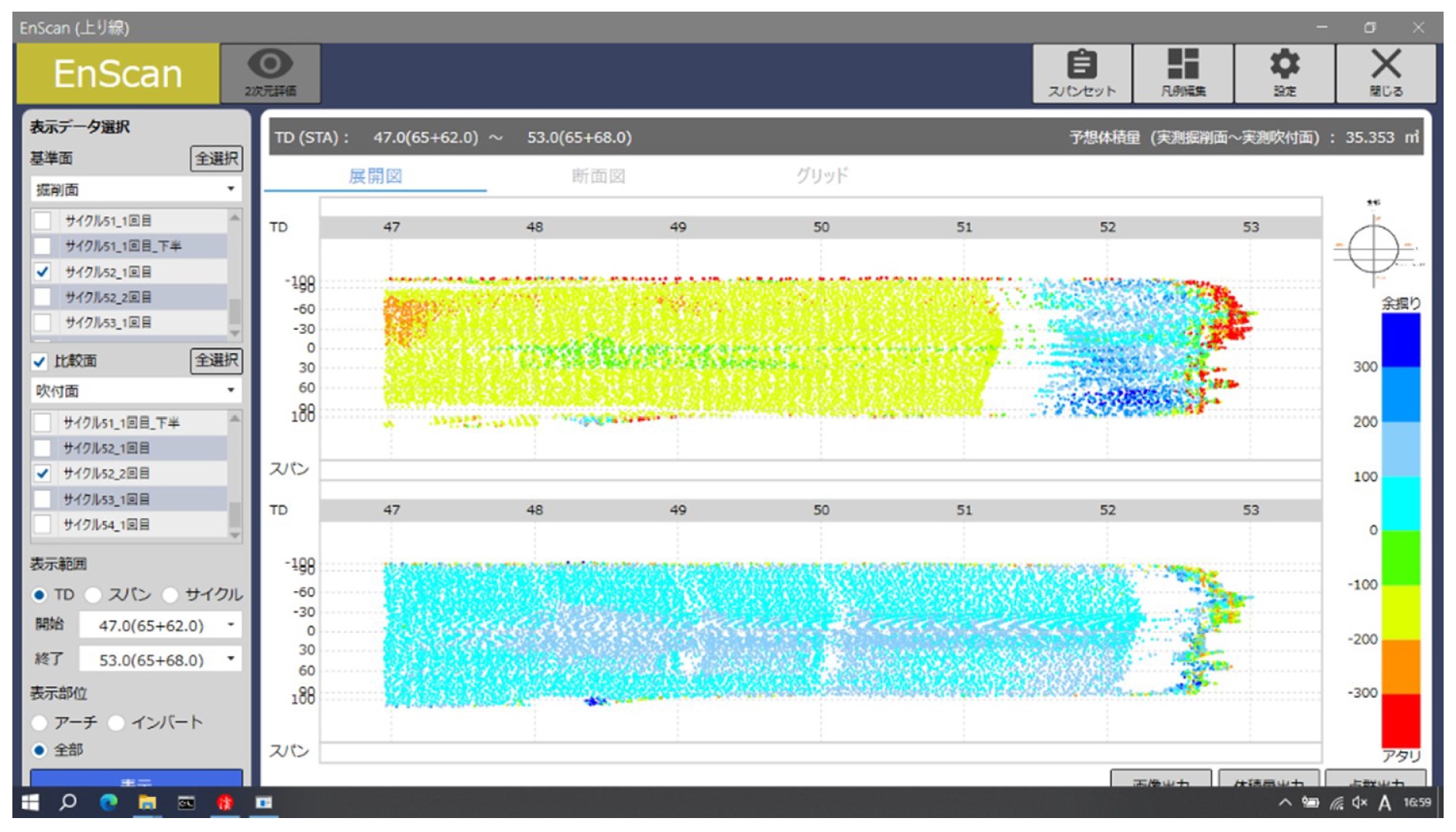The image size is (1456, 832).
Task: Open the 設定 gear settings
Action: 1284,73
